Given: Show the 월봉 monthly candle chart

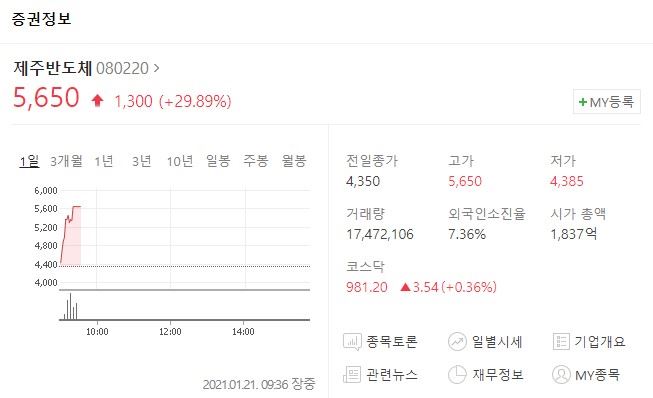Looking at the screenshot, I should [294, 161].
